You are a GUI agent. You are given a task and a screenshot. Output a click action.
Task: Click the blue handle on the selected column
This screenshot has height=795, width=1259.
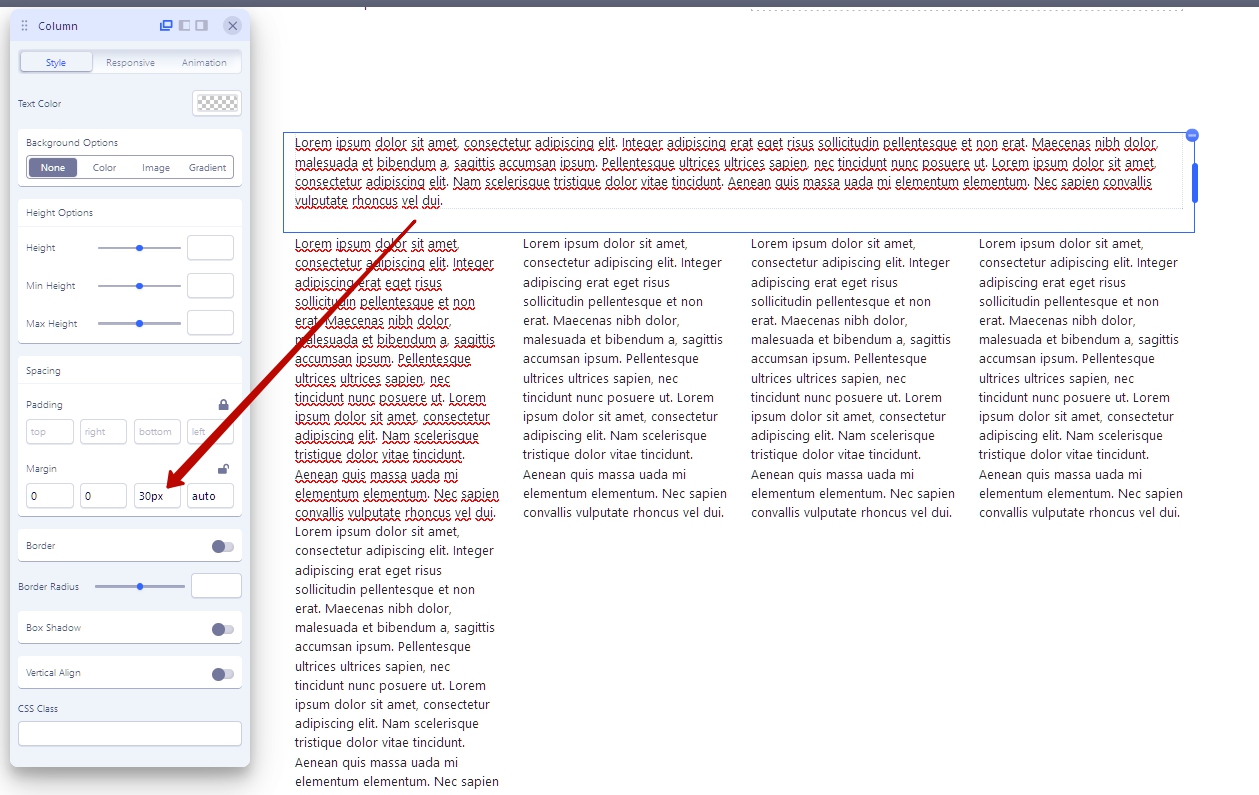(x=1194, y=182)
